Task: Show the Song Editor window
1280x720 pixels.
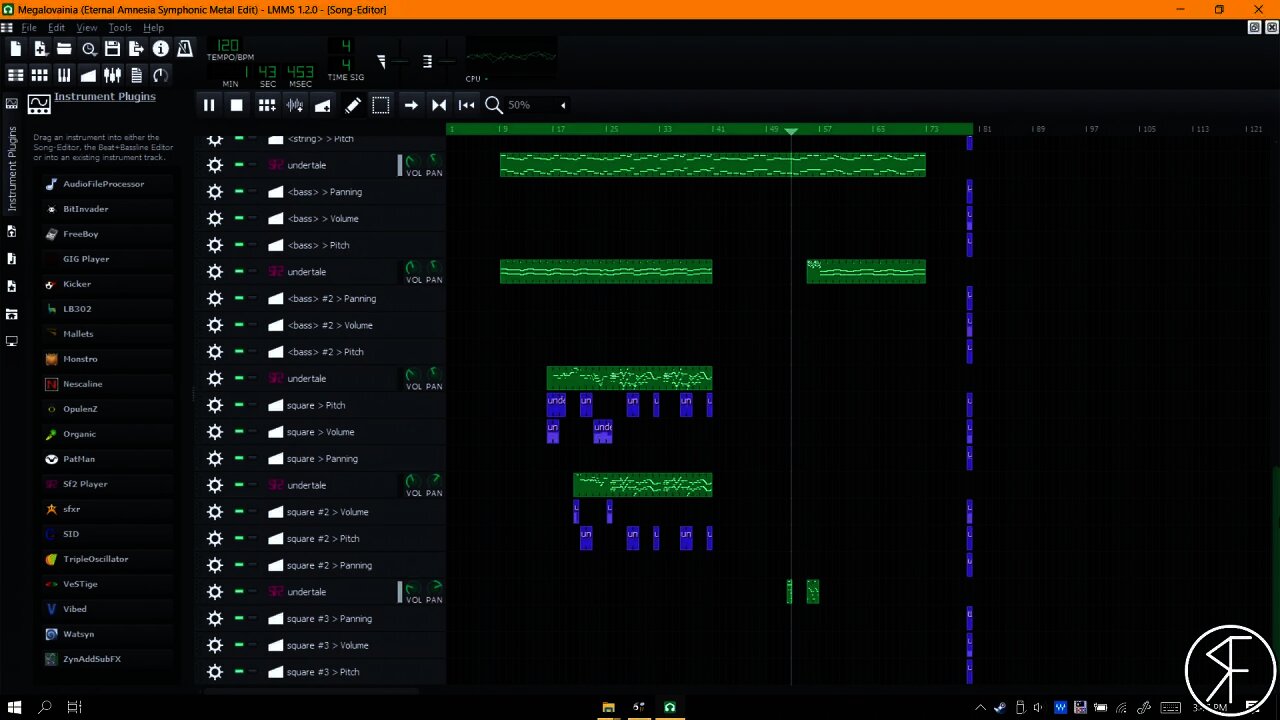Action: click(16, 75)
